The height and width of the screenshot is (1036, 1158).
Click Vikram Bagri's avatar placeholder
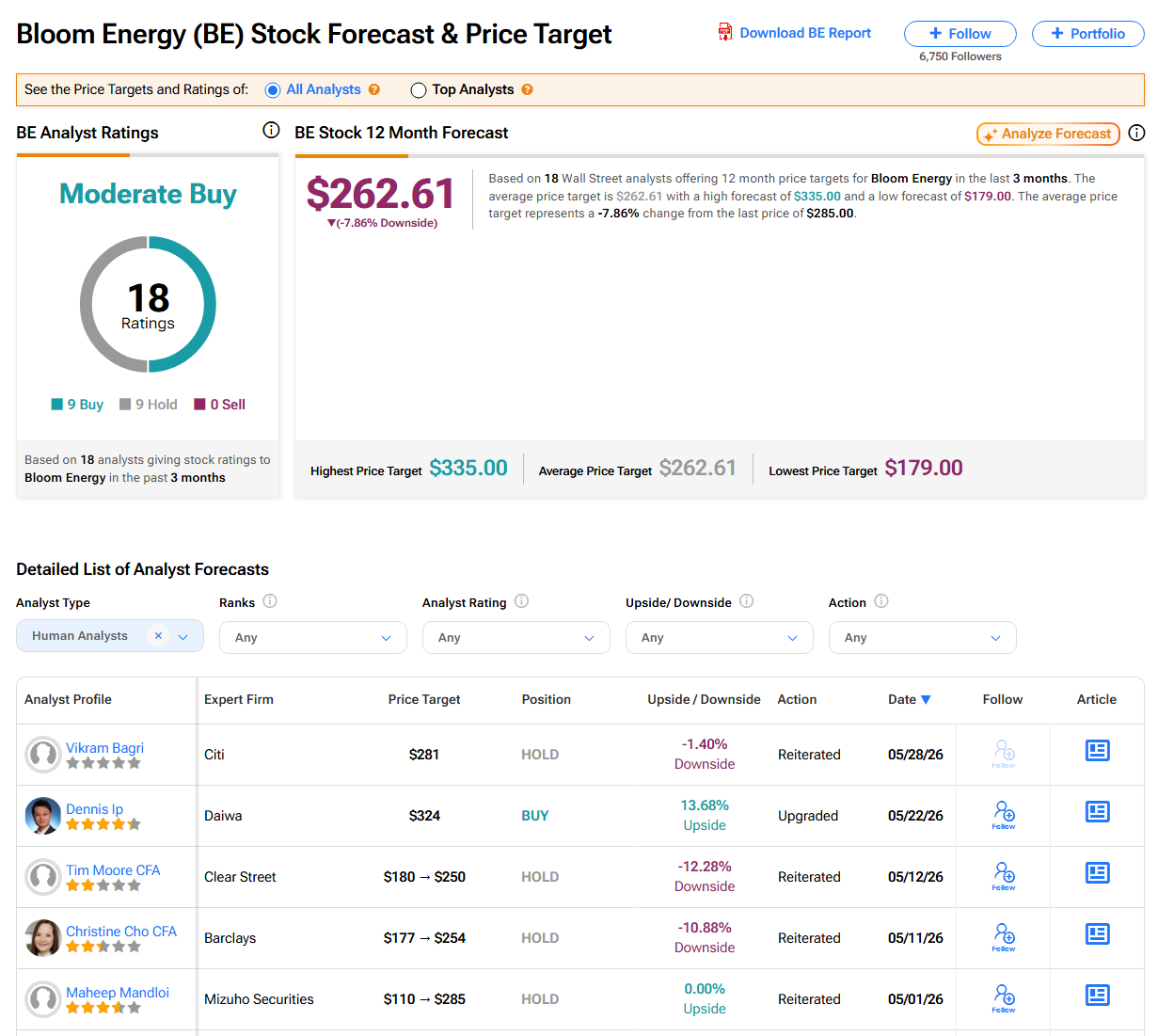(x=42, y=755)
